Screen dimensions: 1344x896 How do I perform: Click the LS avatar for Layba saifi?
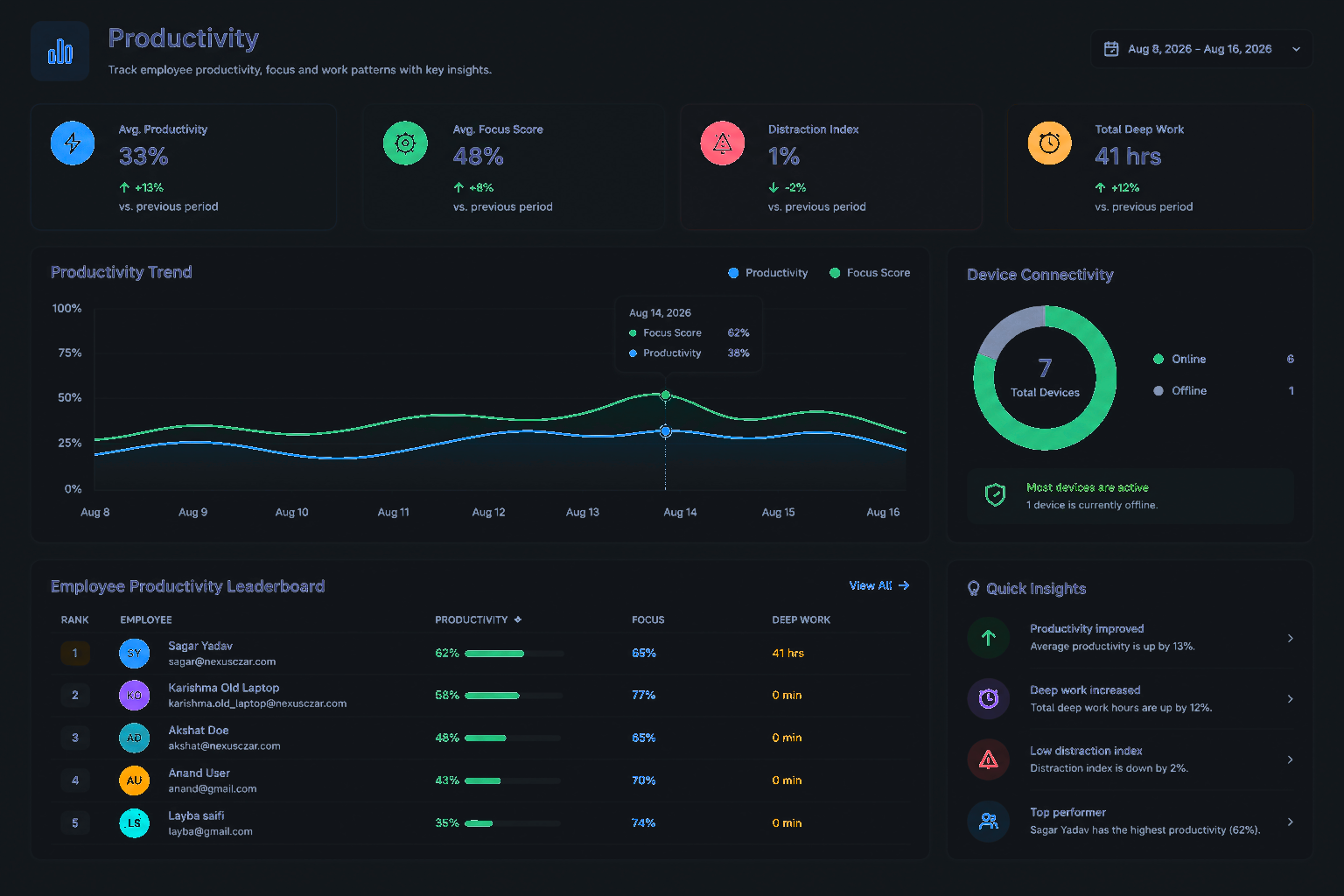click(134, 822)
